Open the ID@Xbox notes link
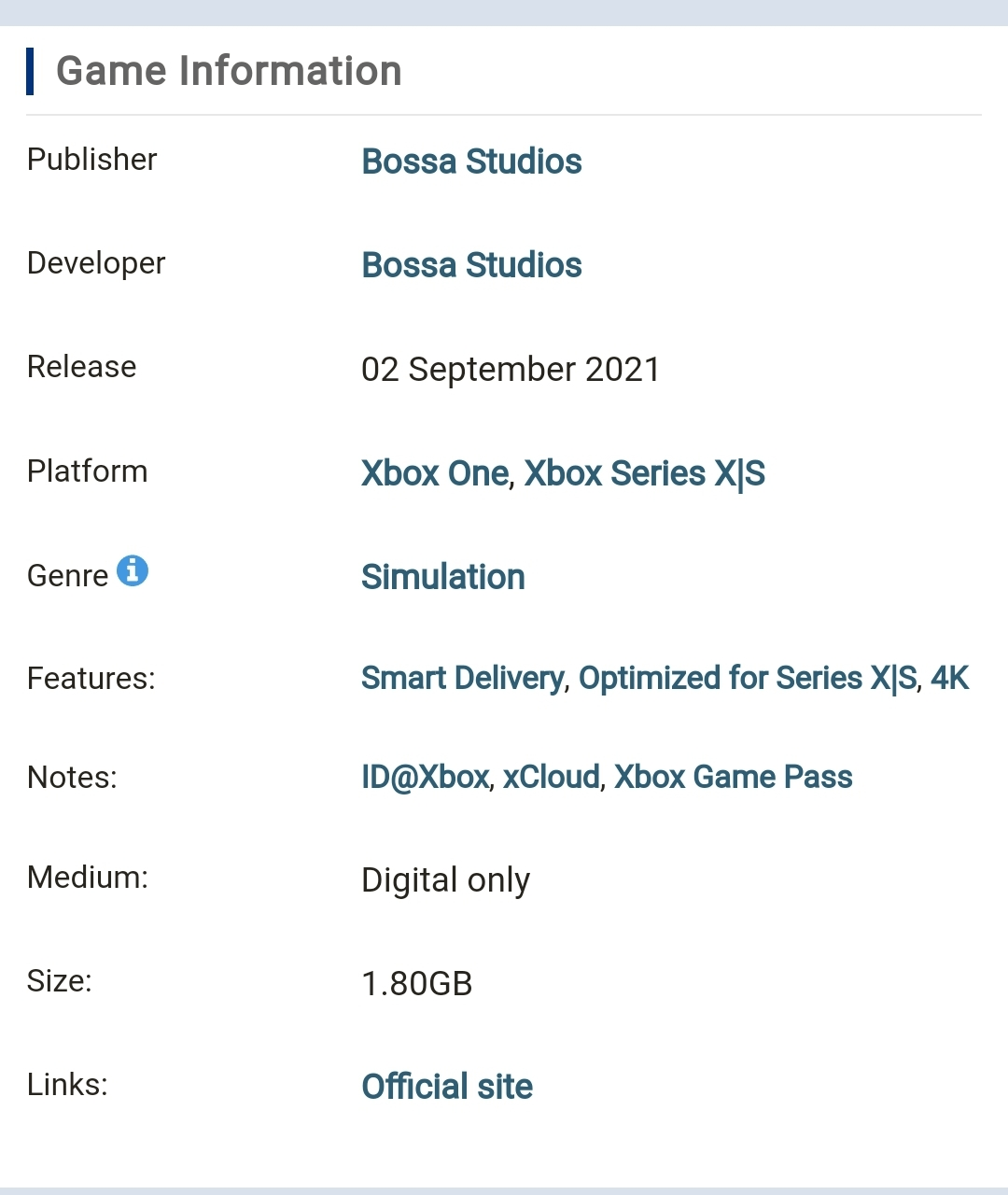 pyautogui.click(x=425, y=777)
